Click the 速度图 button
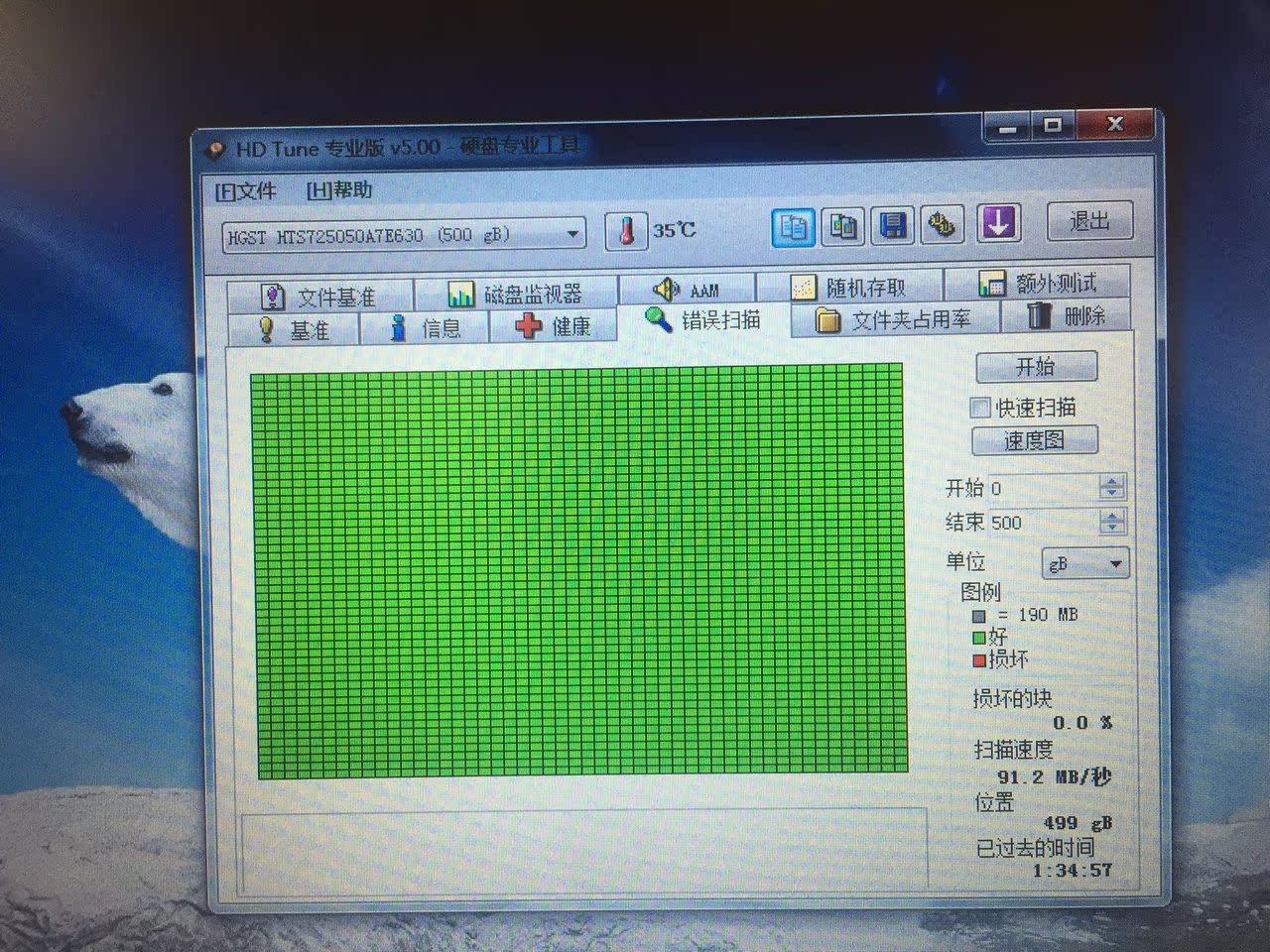Image resolution: width=1270 pixels, height=952 pixels. click(x=1034, y=440)
